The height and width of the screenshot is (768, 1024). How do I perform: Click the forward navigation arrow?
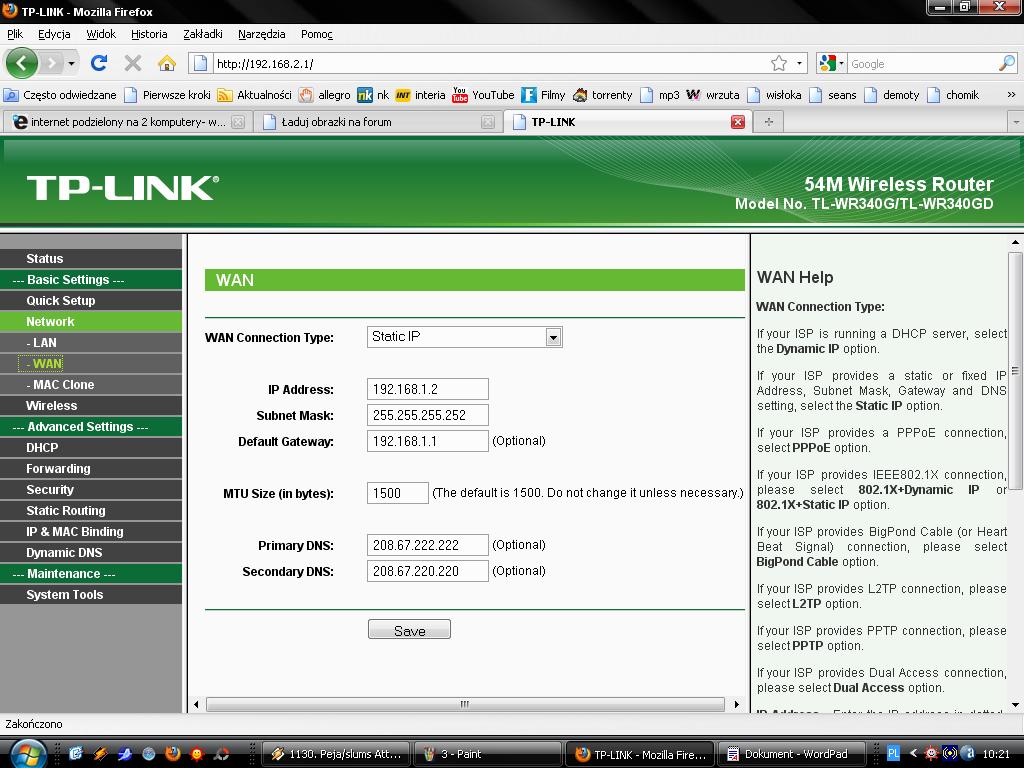tap(51, 63)
